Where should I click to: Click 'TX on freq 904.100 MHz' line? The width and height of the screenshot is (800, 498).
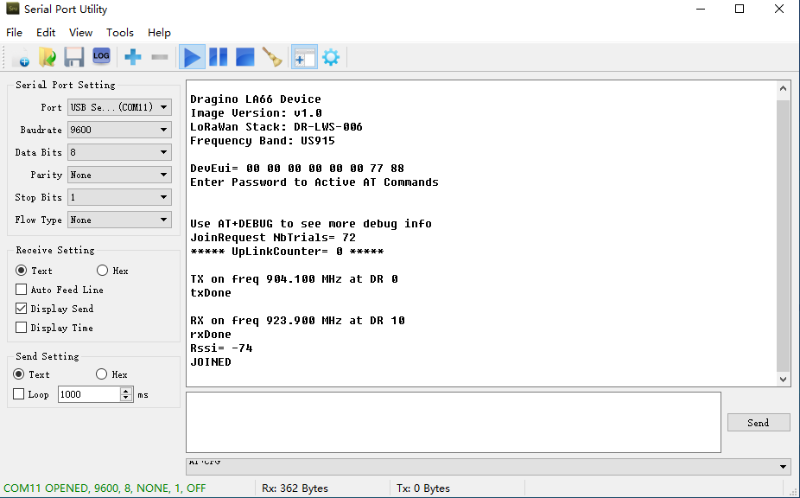point(294,279)
